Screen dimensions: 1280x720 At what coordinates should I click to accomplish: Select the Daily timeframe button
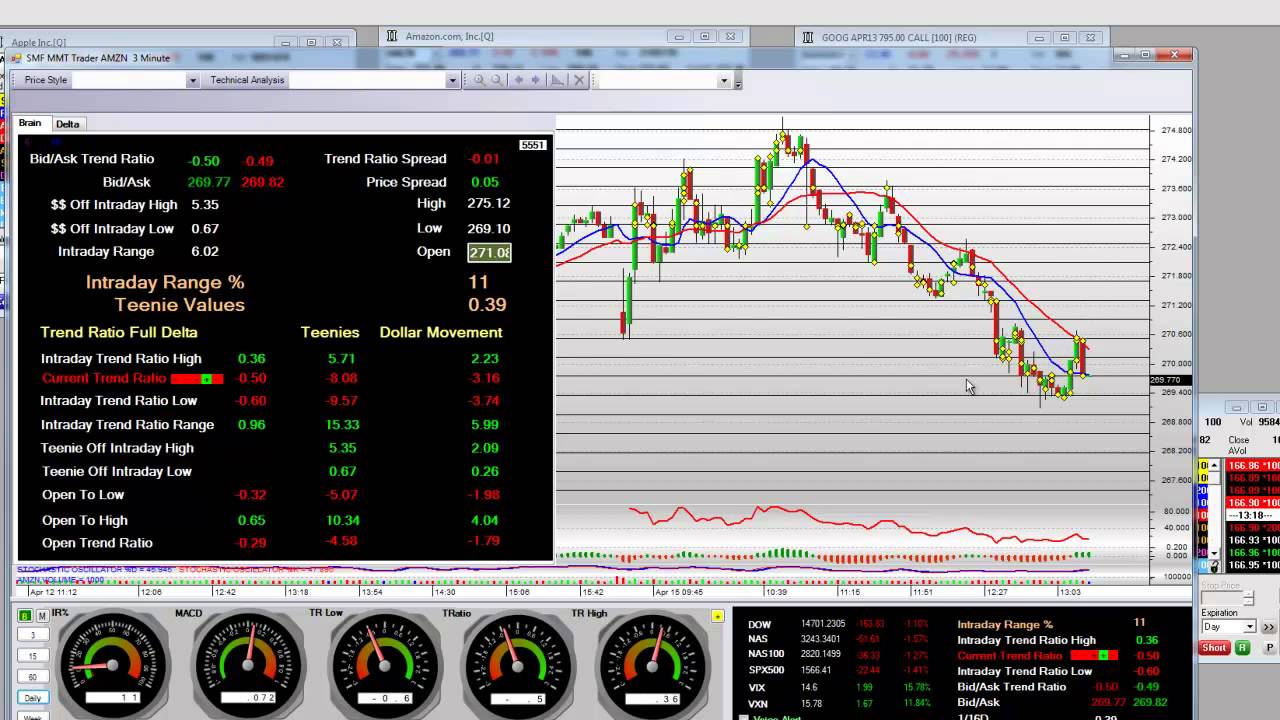(33, 698)
